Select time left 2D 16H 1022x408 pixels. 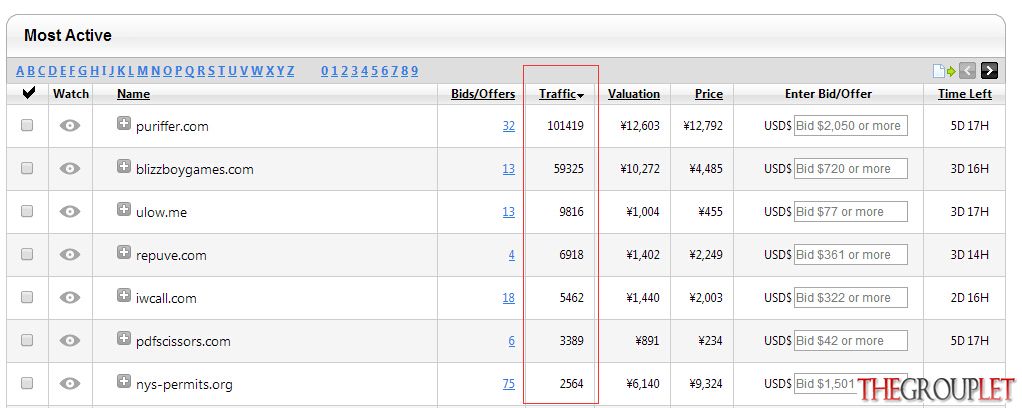tap(969, 298)
